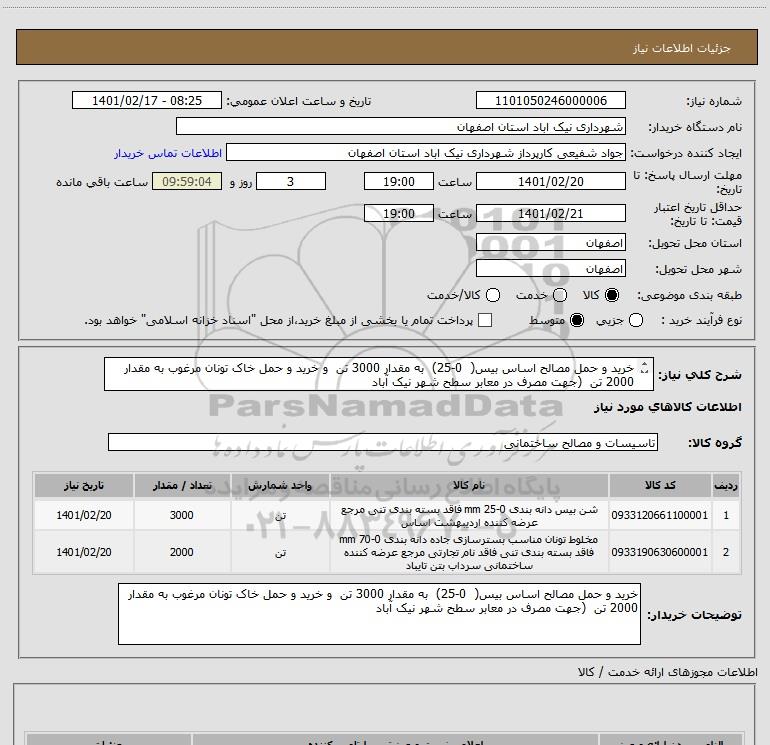Click the announcement date field 1401/02/17 - 08:25
This screenshot has height=745, width=770.
point(147,101)
